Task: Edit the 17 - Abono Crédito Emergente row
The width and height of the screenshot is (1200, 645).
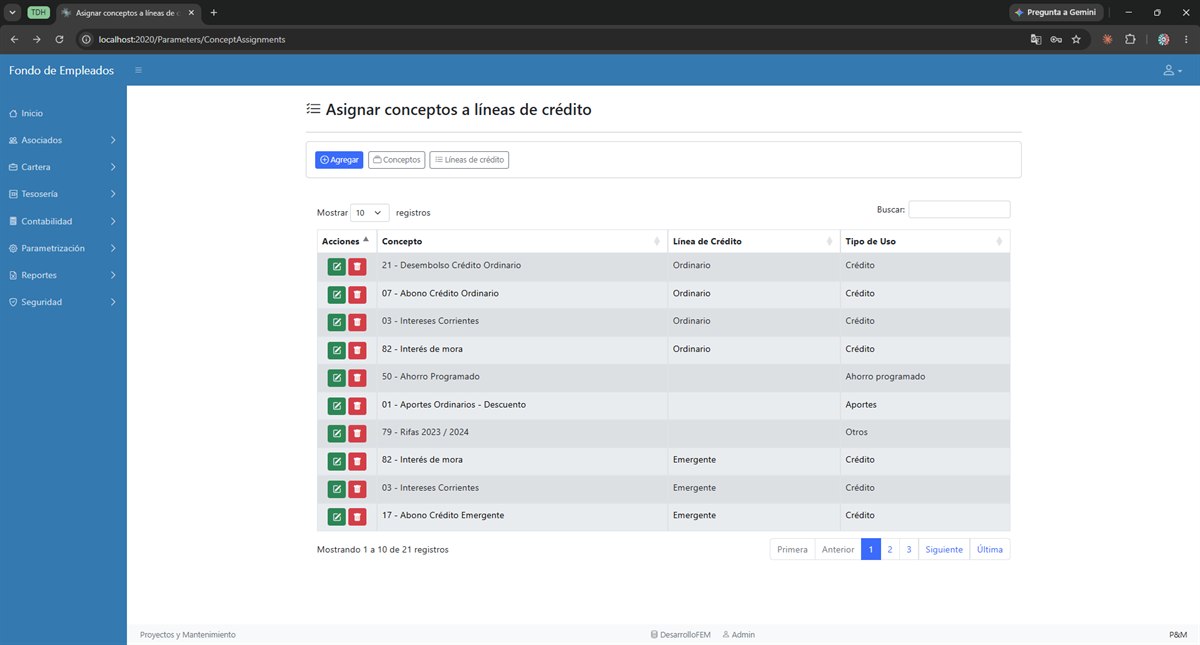Action: (x=337, y=516)
